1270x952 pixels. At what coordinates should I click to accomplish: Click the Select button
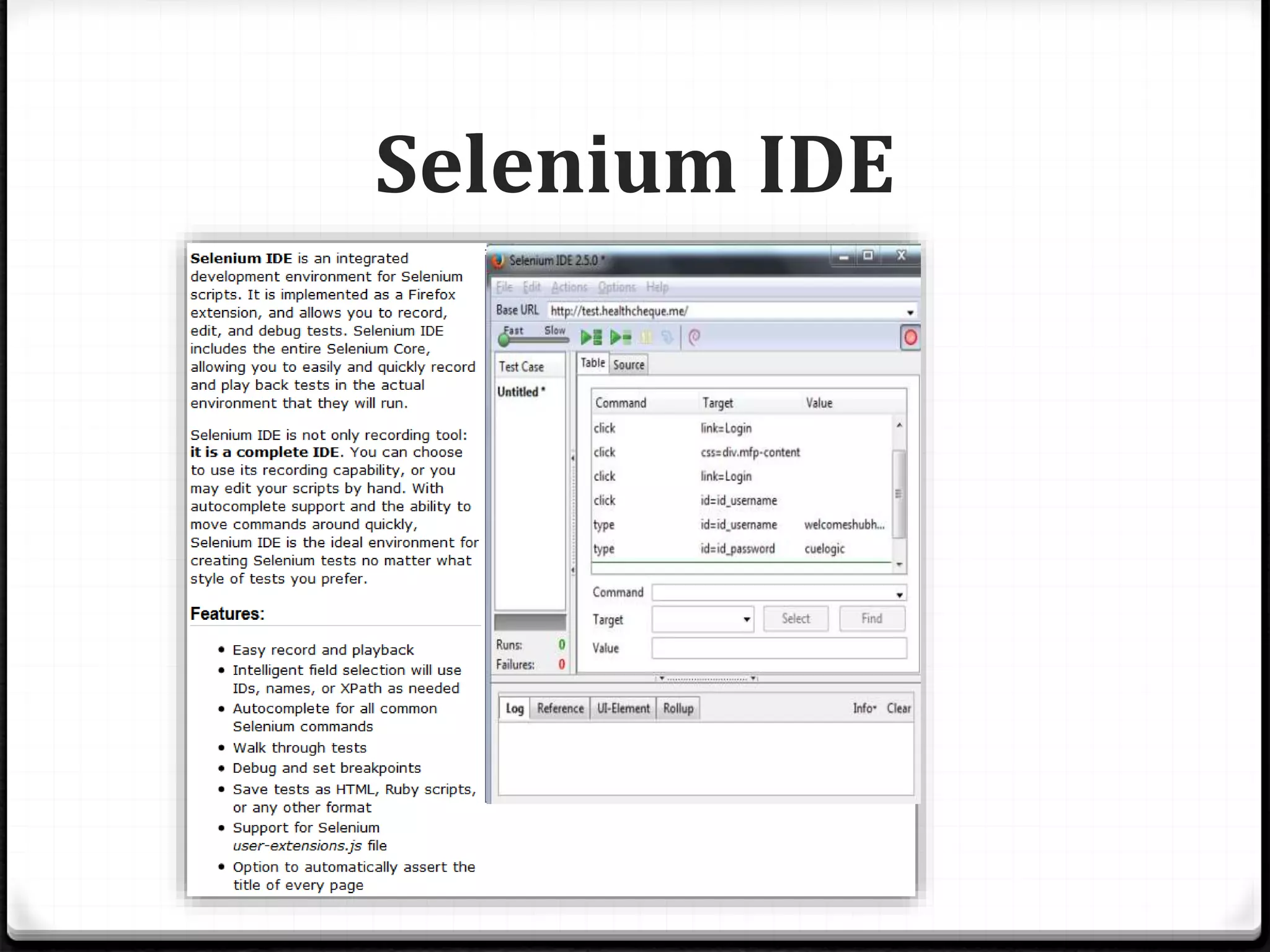click(796, 619)
